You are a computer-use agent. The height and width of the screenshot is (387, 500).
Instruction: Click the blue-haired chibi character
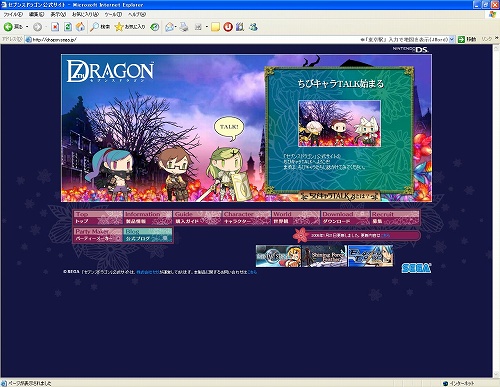(x=110, y=175)
